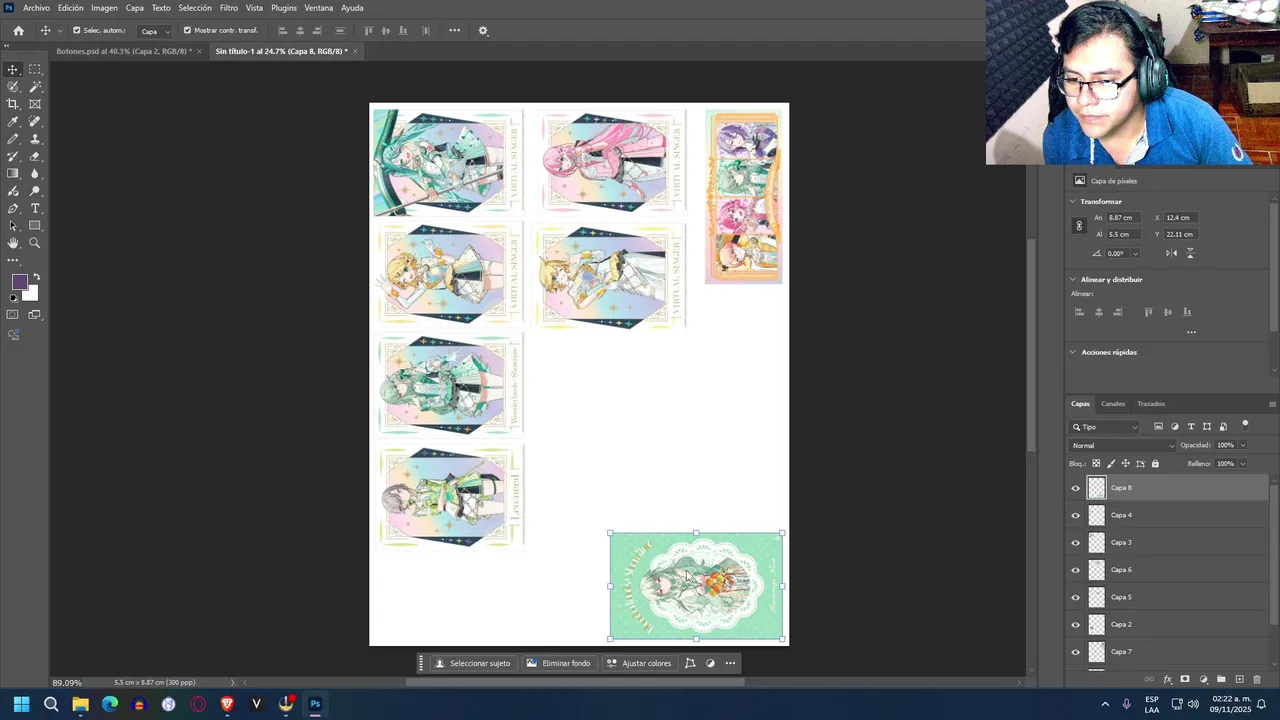Screen dimensions: 1280x720
Task: Open the Normal blend mode dropdown
Action: tap(1122, 446)
